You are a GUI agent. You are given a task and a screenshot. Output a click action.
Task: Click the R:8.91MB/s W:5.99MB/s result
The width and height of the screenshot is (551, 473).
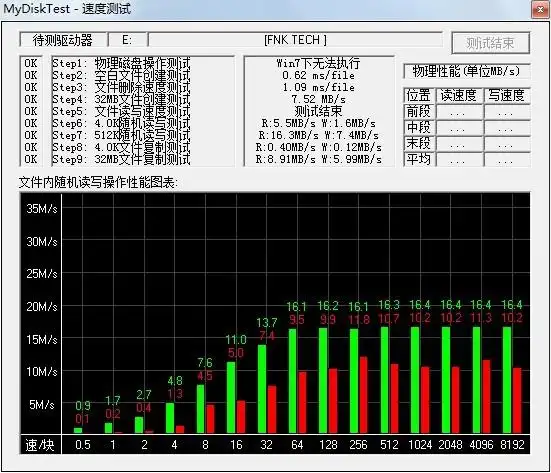318,159
